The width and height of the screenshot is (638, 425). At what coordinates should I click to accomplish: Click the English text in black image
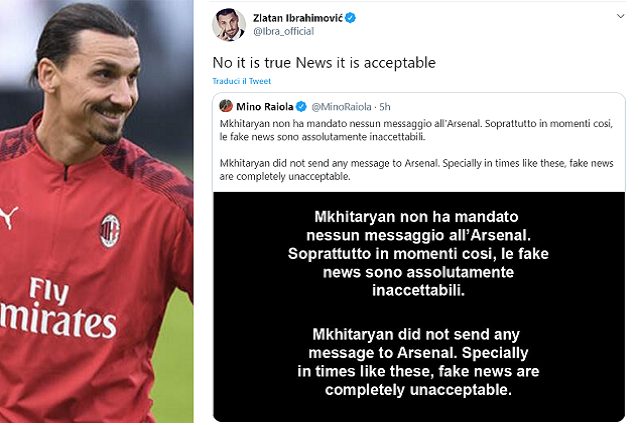(x=418, y=362)
